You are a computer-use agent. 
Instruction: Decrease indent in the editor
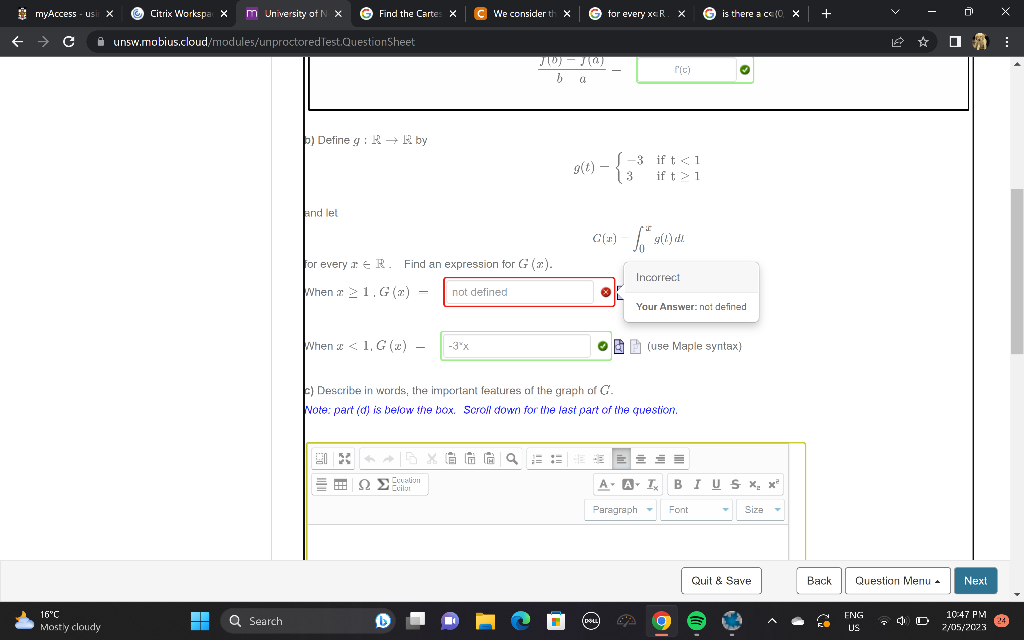(579, 459)
